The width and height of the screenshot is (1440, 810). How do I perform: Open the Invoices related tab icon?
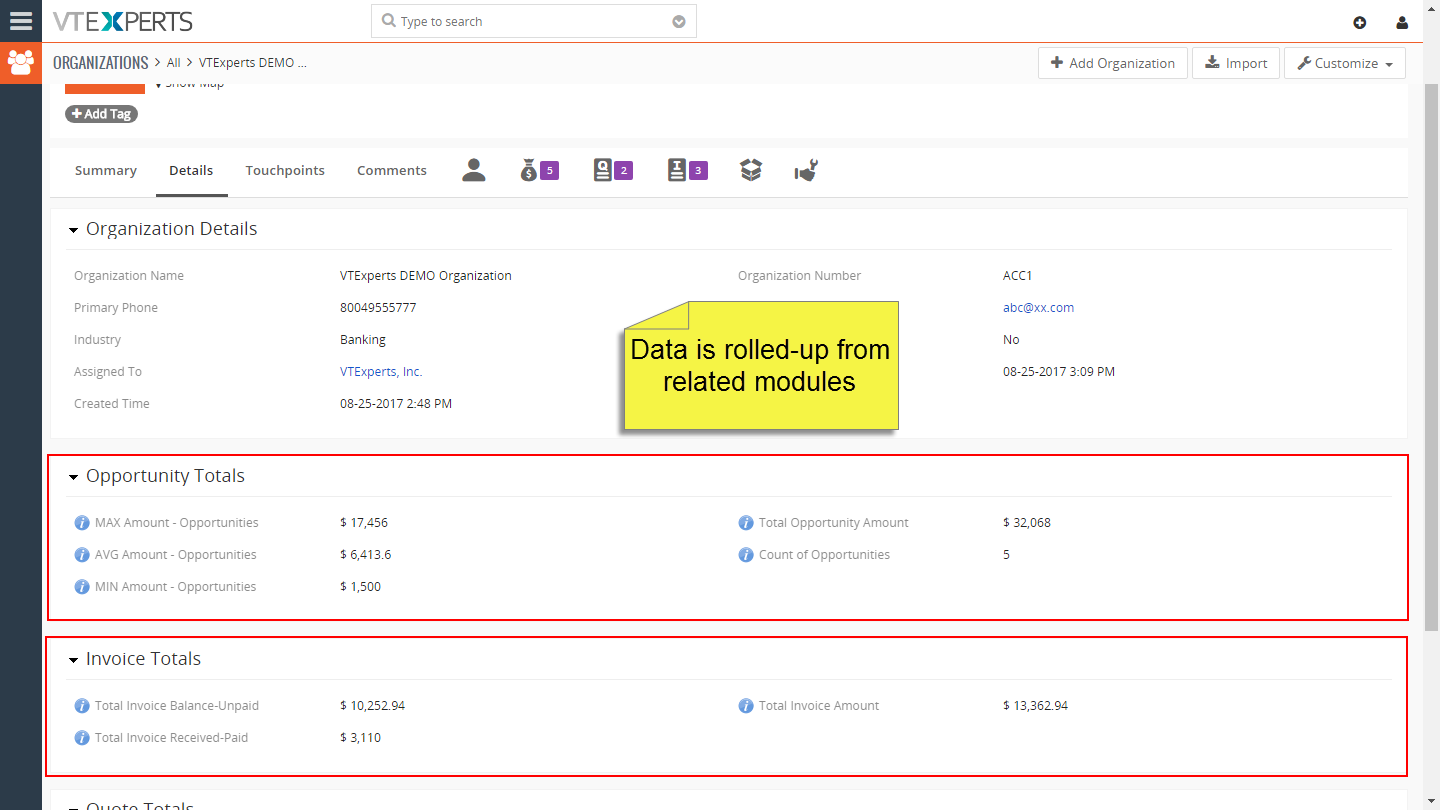[x=677, y=171]
